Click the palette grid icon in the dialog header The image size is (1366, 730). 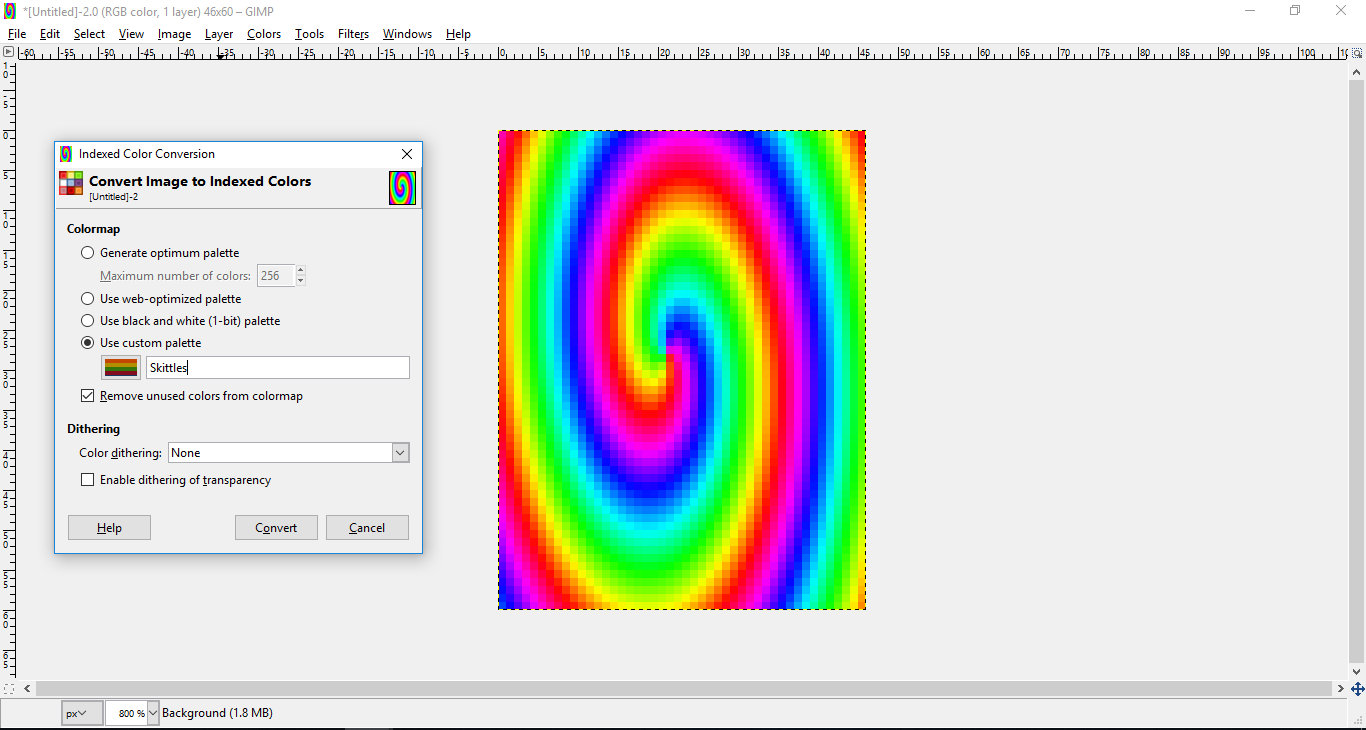click(x=71, y=183)
